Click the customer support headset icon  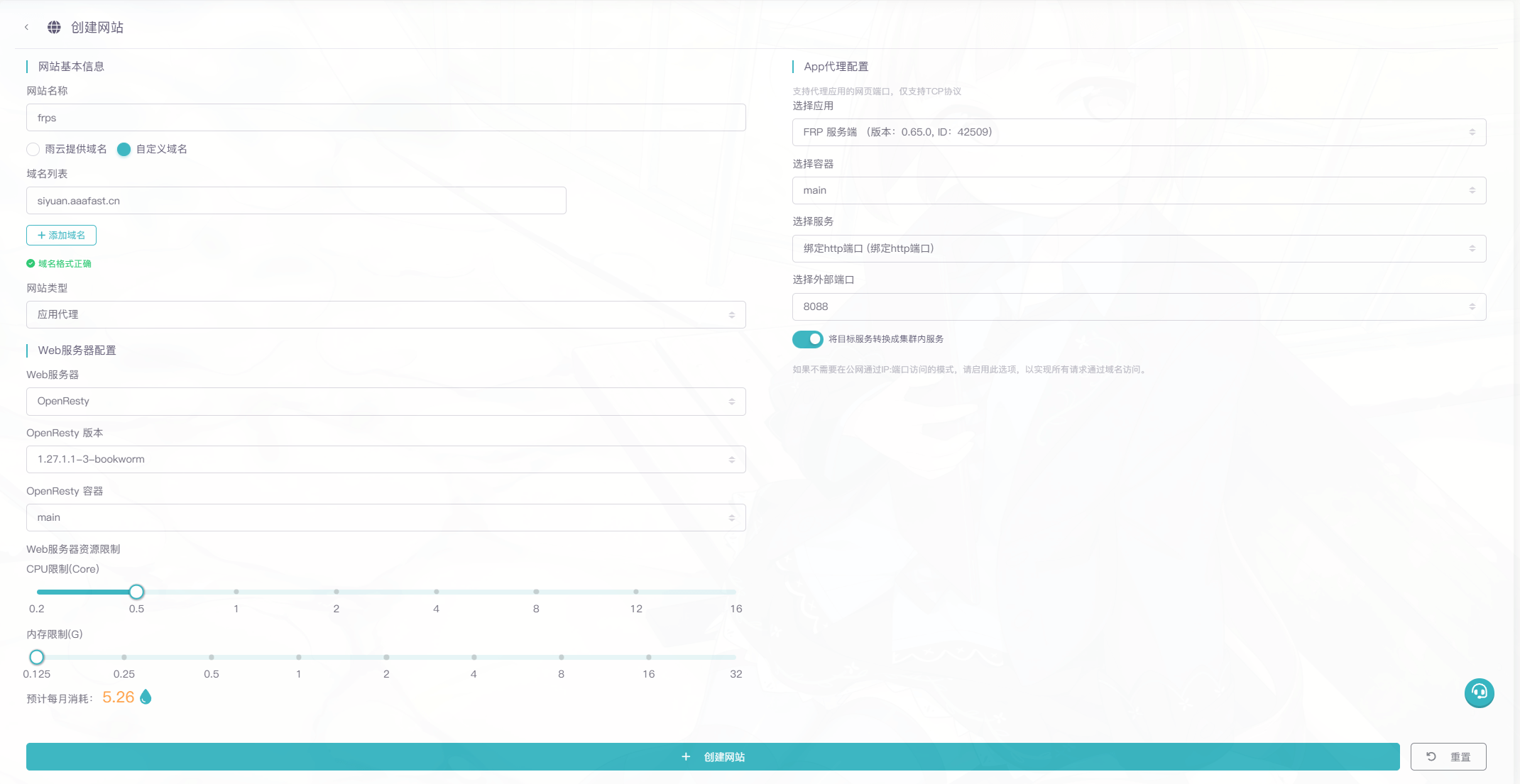tap(1479, 692)
